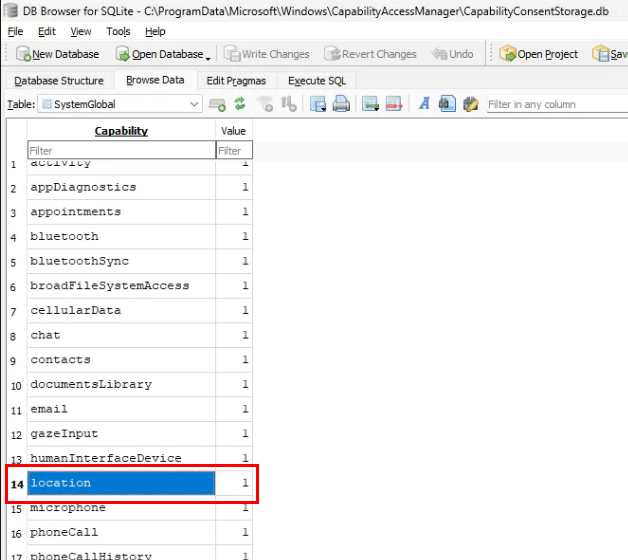Click the blue letter A format icon

(423, 104)
